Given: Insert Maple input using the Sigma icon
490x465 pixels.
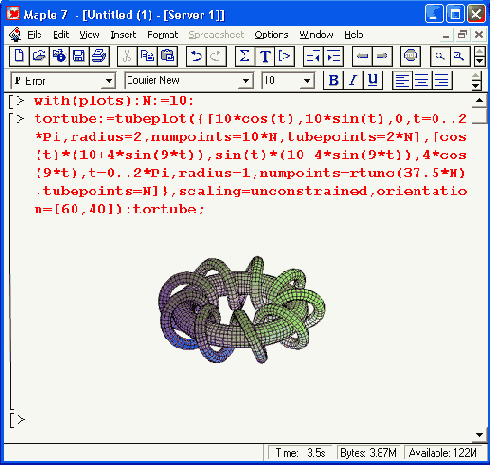Looking at the screenshot, I should pos(245,56).
